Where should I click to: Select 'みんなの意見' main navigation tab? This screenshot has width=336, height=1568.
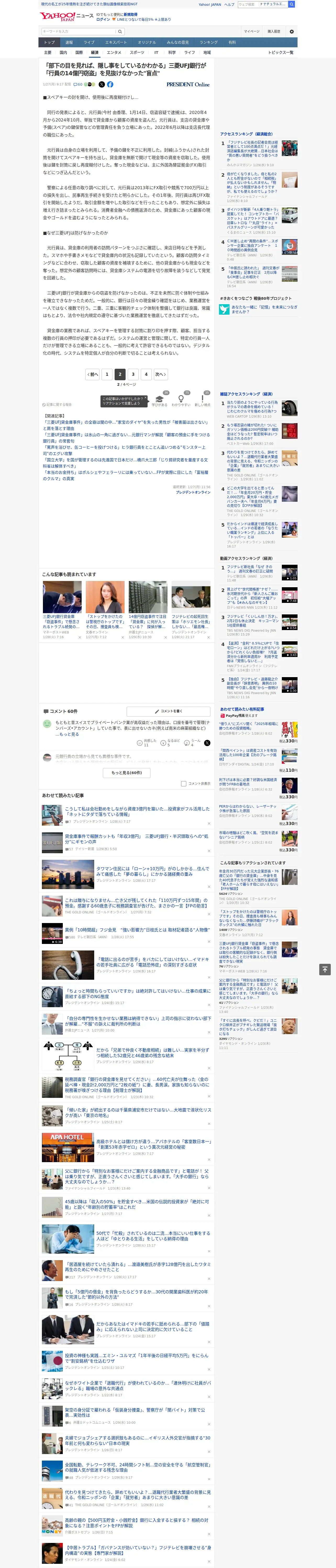(177, 43)
